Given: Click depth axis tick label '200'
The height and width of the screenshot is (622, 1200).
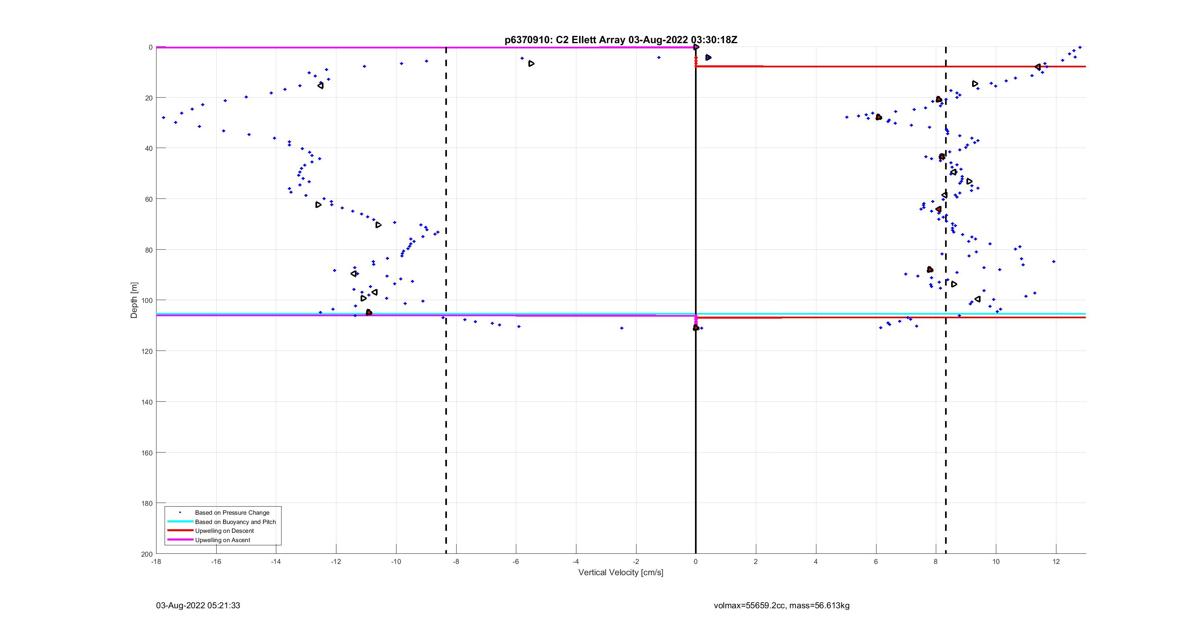Looking at the screenshot, I should point(146,554).
